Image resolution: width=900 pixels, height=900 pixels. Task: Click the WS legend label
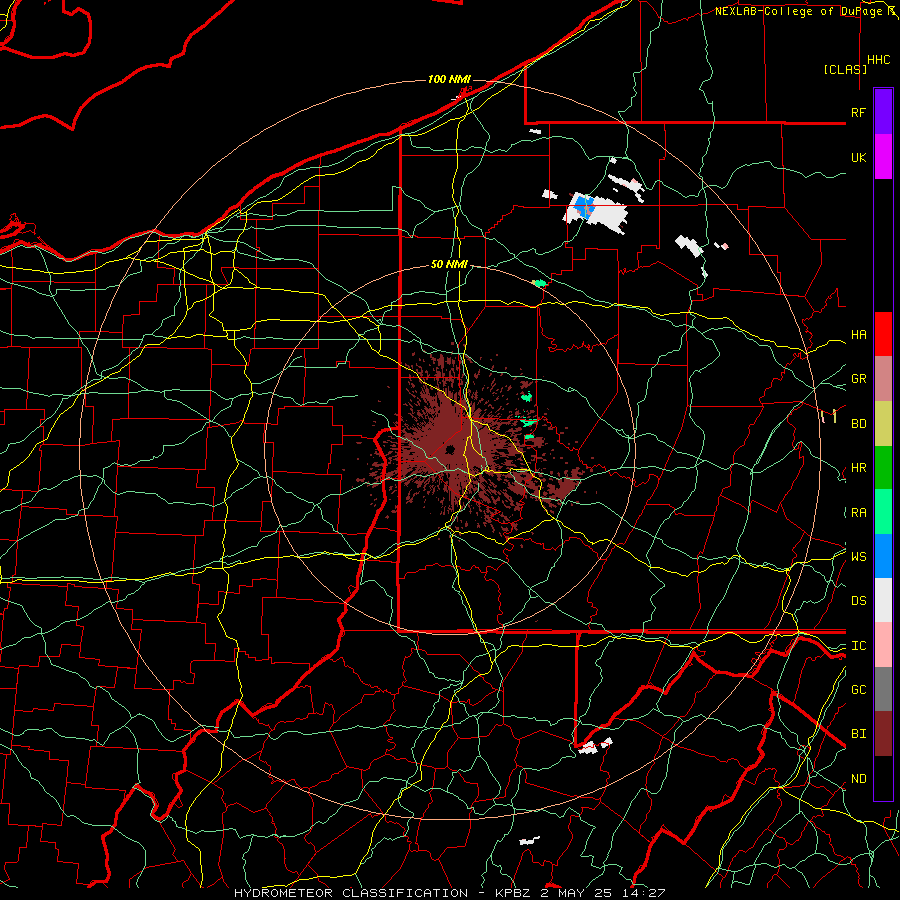pyautogui.click(x=858, y=557)
